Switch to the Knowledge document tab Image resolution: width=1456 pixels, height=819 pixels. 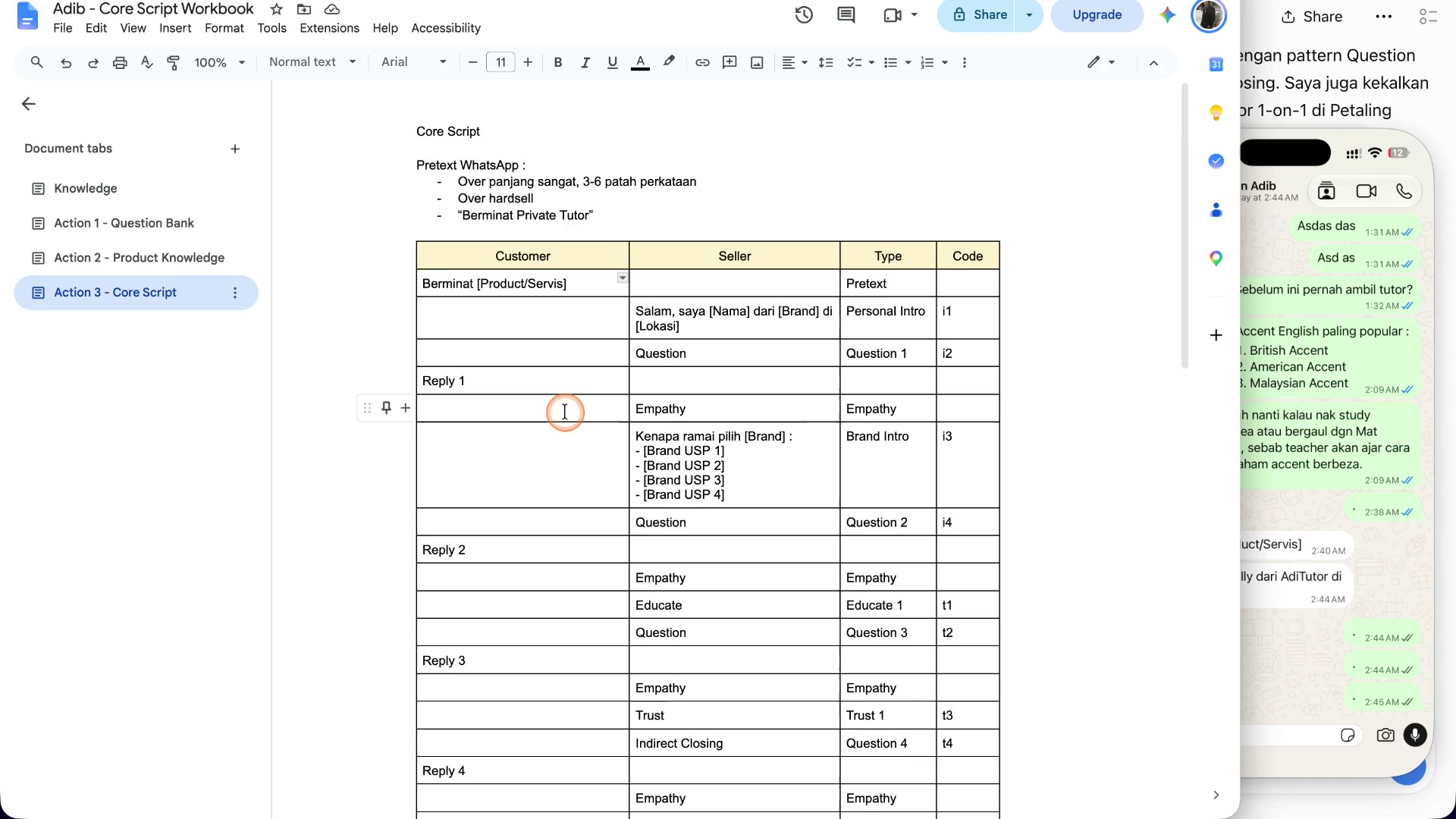85,188
